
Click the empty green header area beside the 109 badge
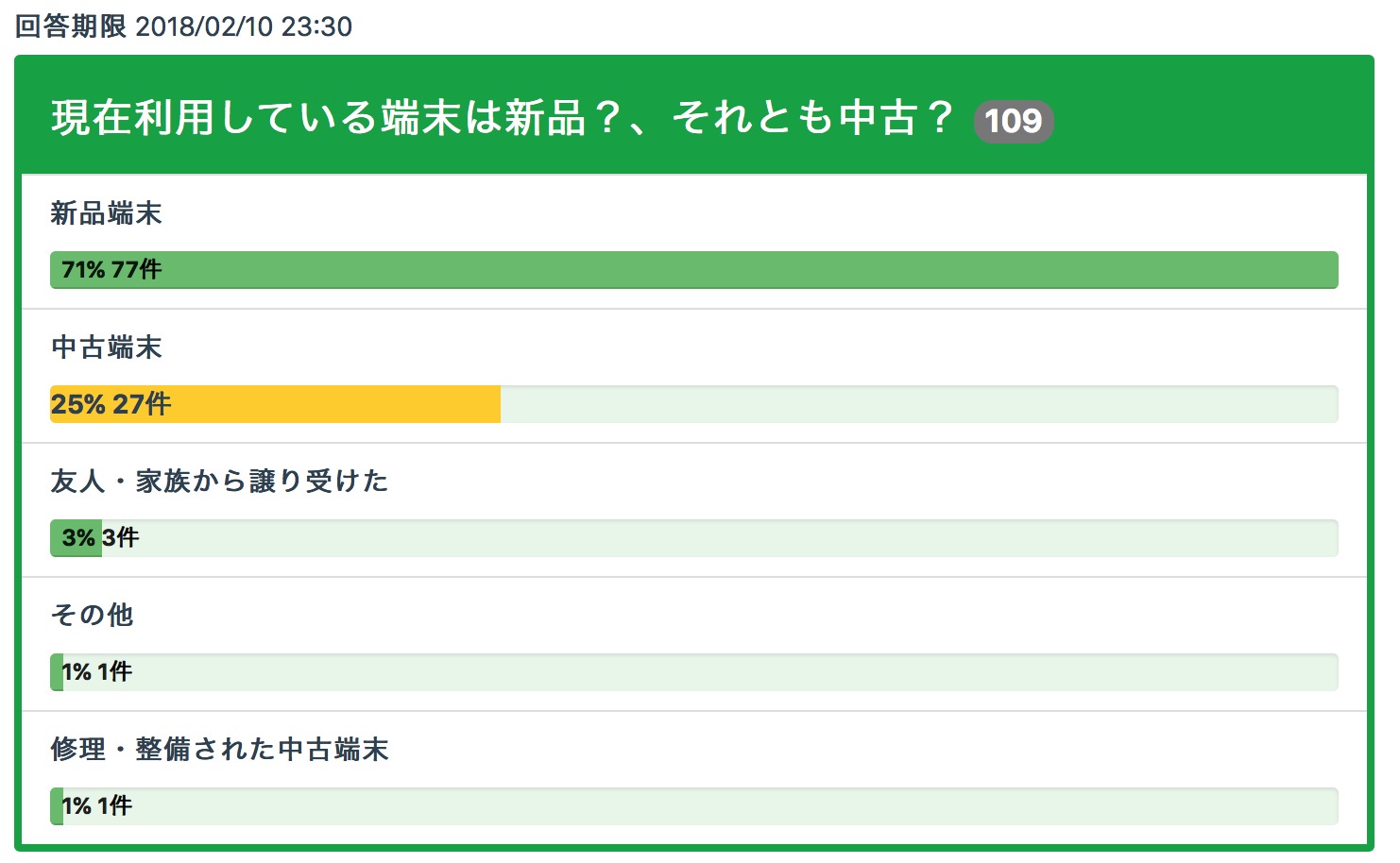pyautogui.click(x=1209, y=119)
